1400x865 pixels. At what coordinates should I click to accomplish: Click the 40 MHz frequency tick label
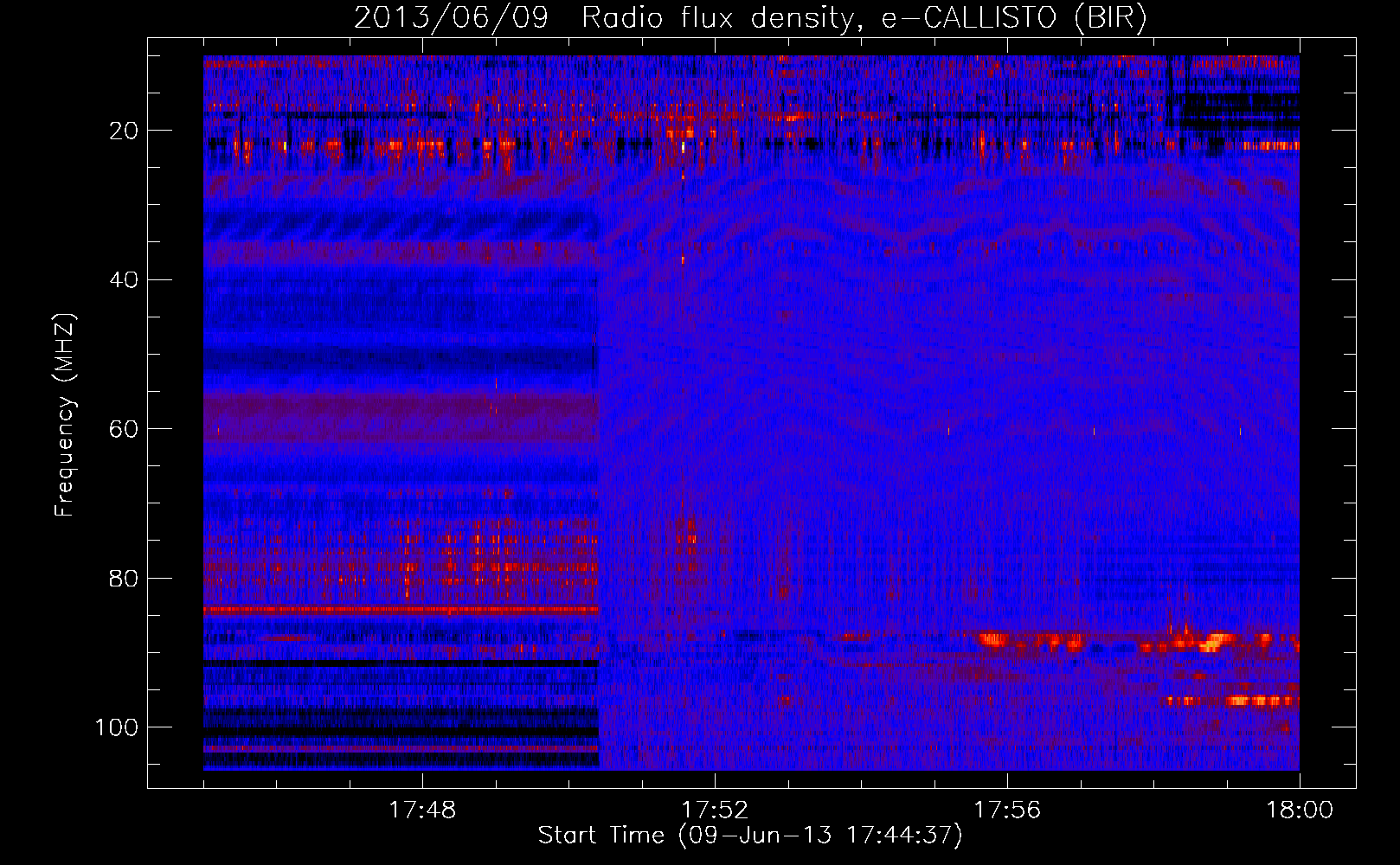125,280
